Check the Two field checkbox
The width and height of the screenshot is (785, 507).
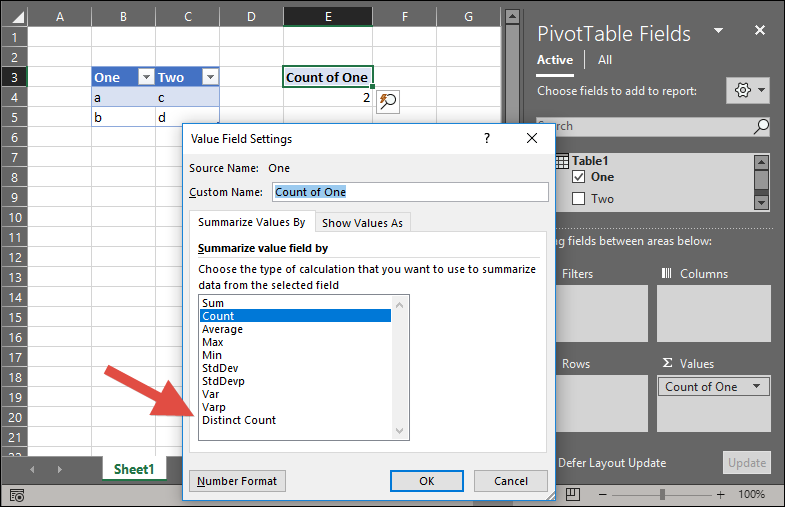578,199
